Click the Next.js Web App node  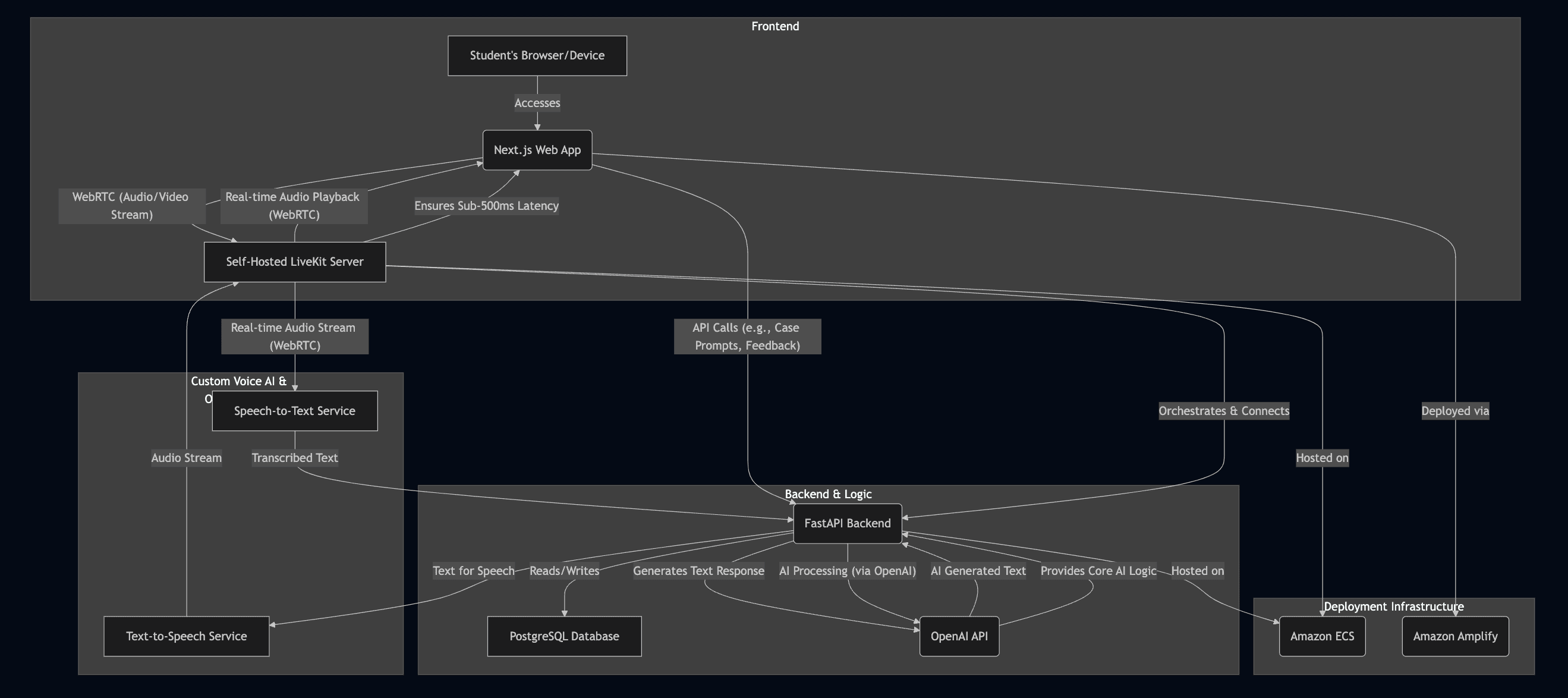click(x=537, y=150)
